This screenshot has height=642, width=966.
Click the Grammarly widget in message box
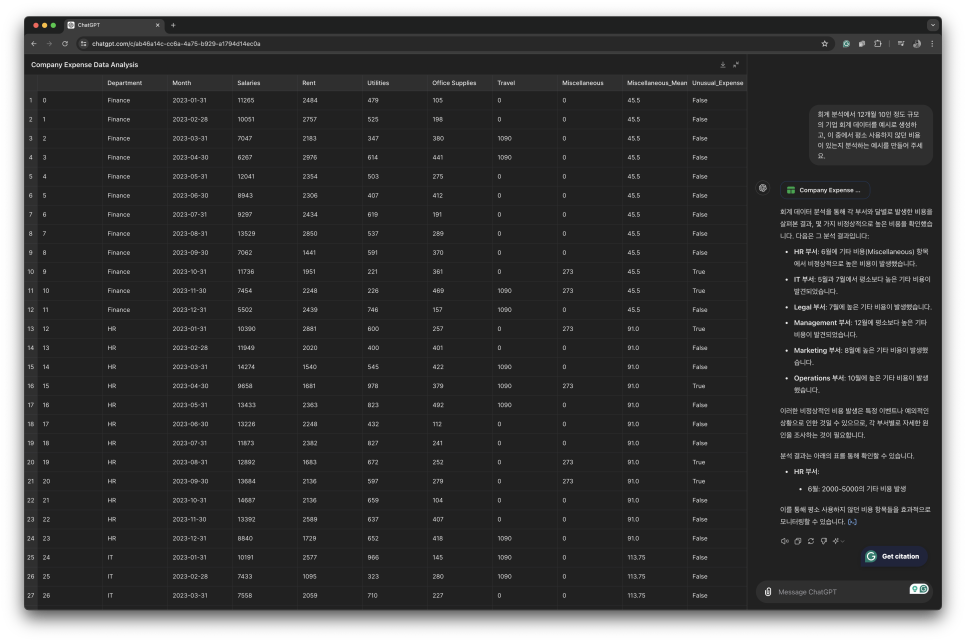[x=919, y=589]
